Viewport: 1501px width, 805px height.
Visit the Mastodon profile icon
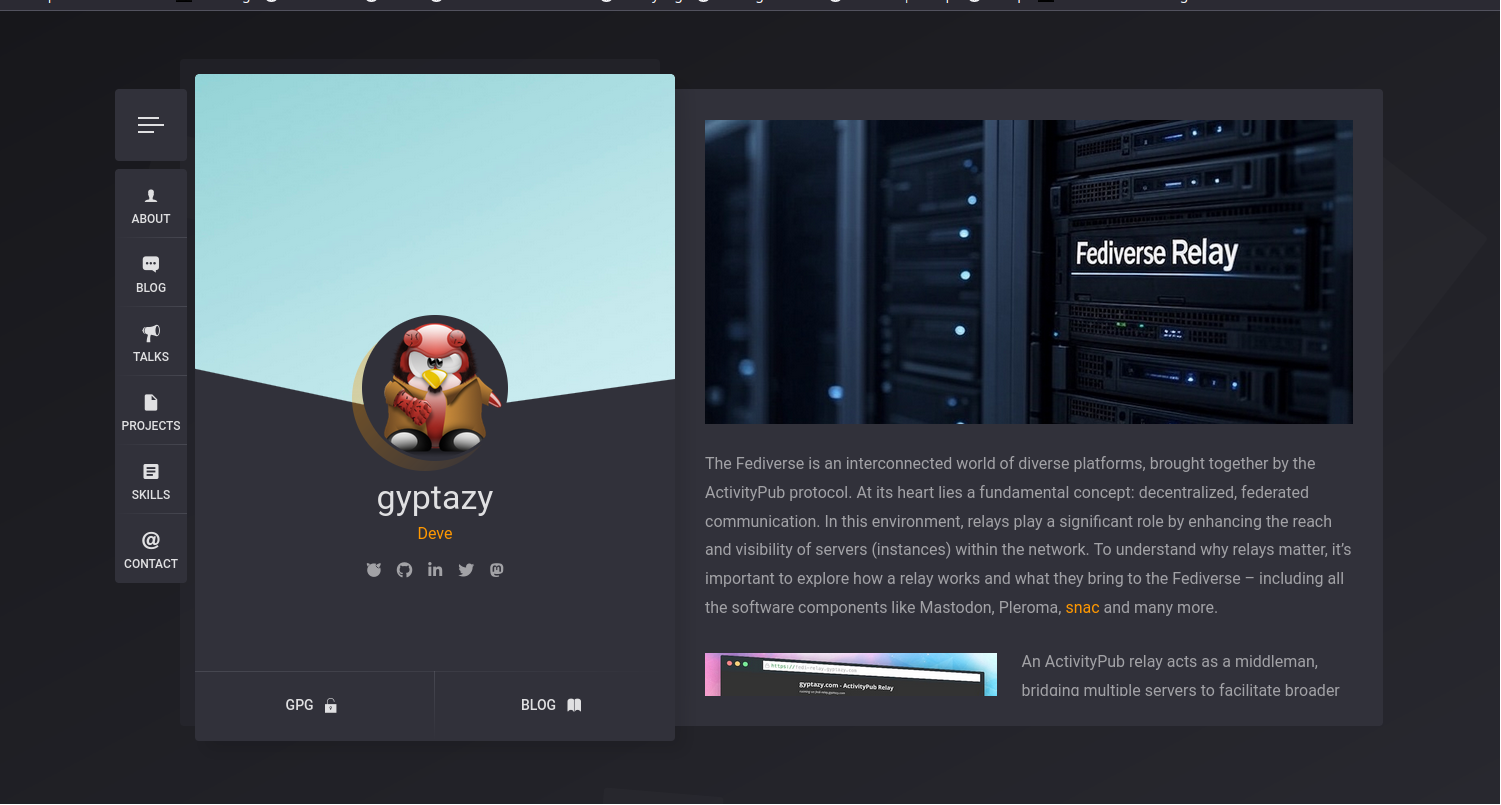click(497, 570)
